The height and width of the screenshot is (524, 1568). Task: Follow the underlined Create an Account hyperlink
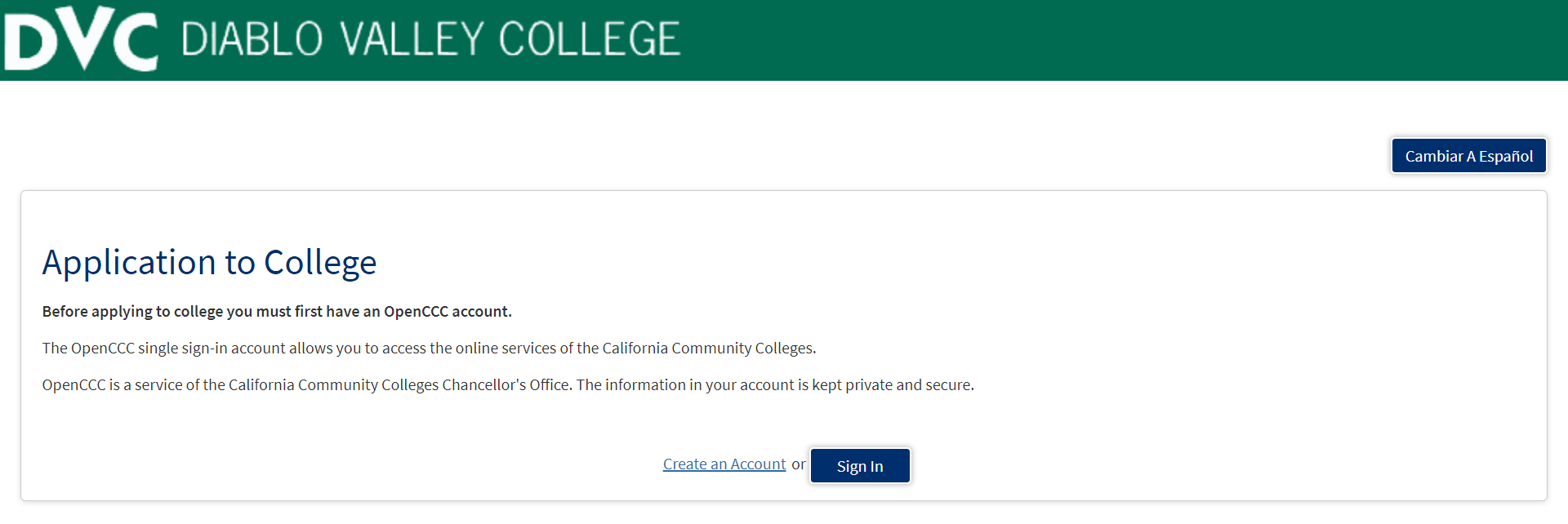(x=724, y=464)
